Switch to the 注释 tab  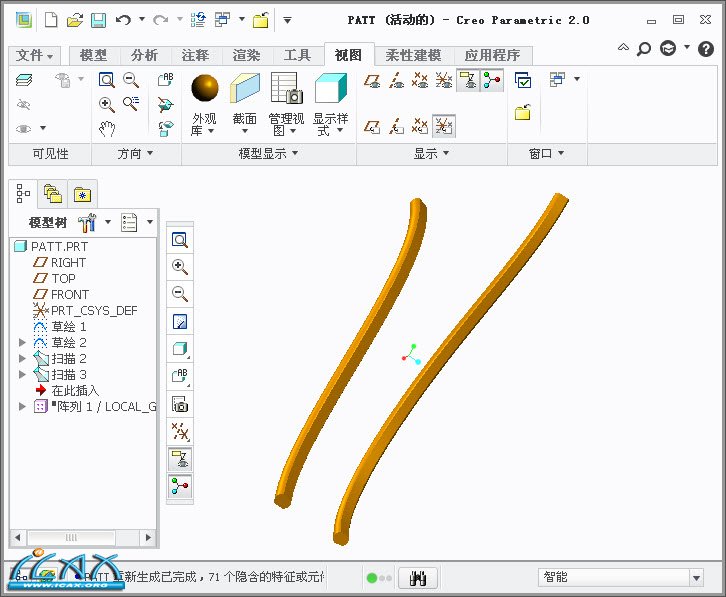[x=195, y=56]
